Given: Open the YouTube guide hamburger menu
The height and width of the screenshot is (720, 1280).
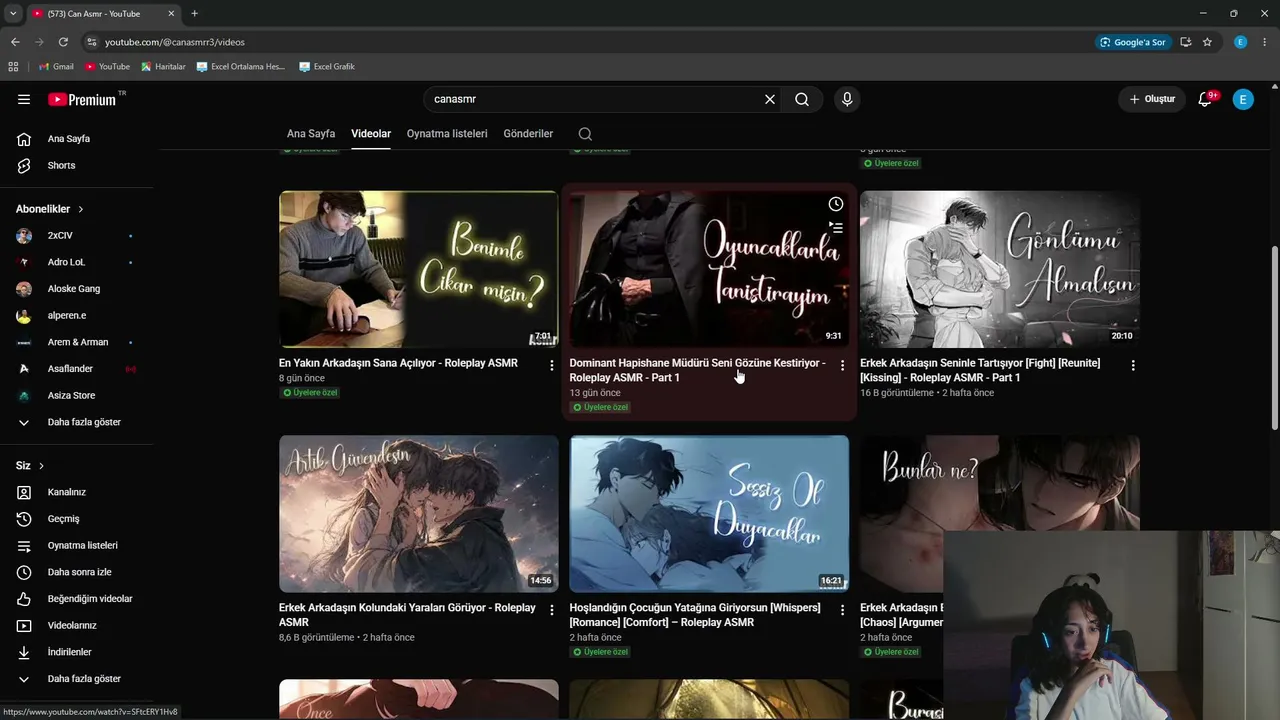Looking at the screenshot, I should click(x=24, y=99).
